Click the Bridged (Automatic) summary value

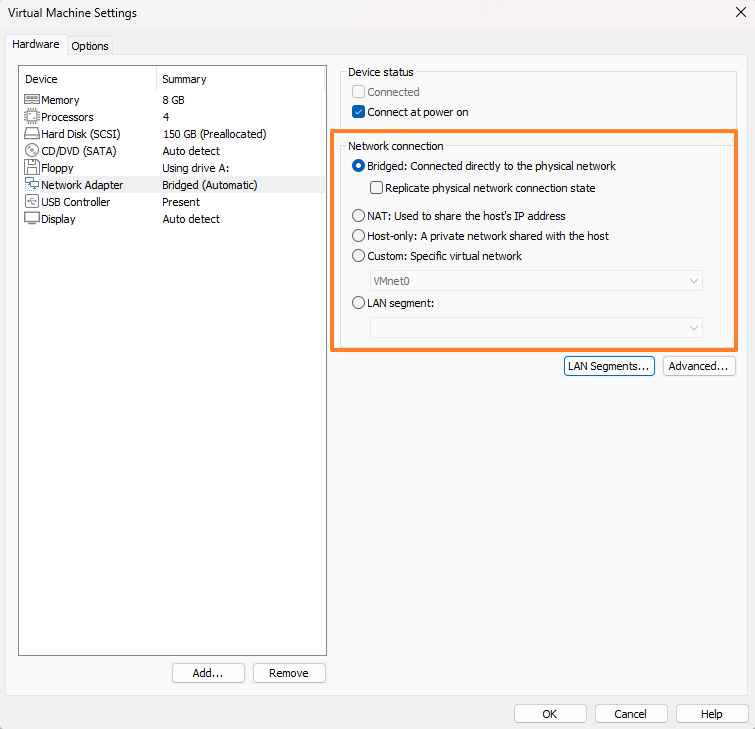click(210, 185)
